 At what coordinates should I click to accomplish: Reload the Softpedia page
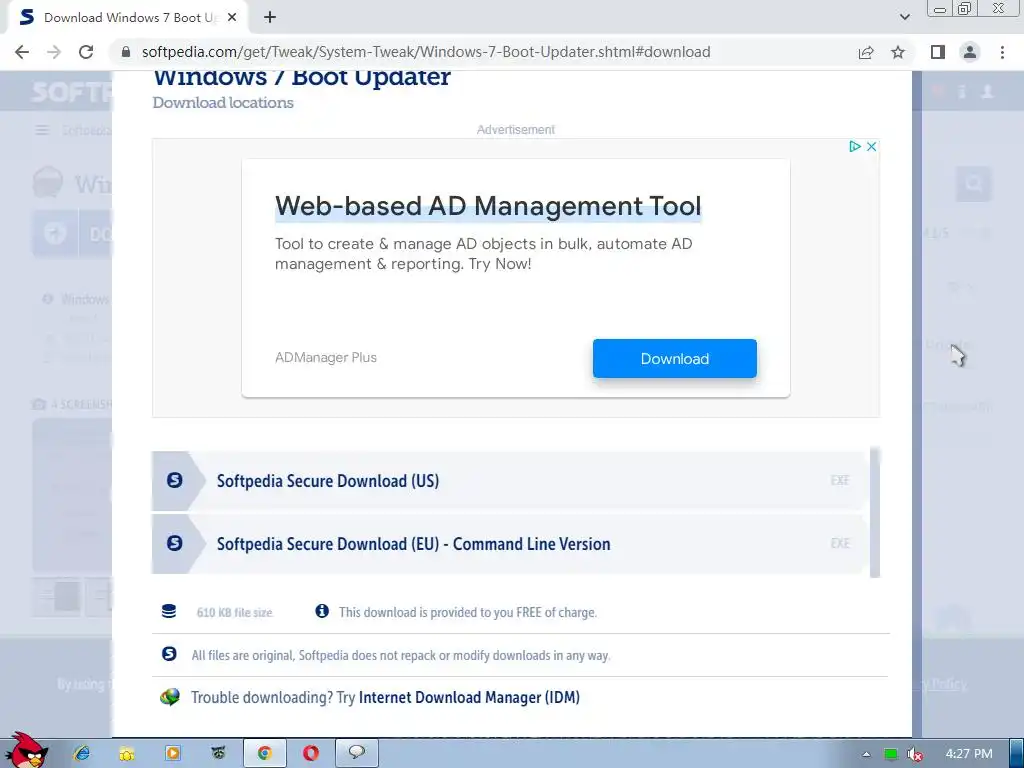tap(86, 52)
